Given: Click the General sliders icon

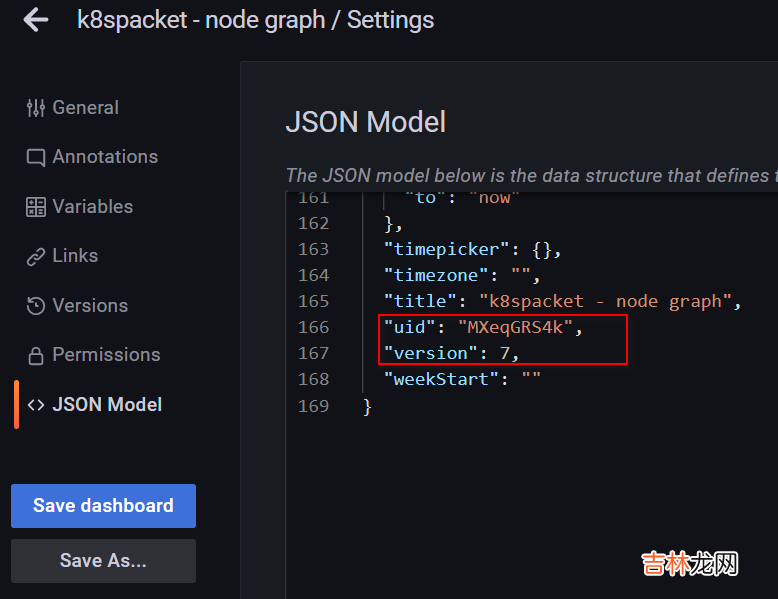Looking at the screenshot, I should click(x=36, y=108).
